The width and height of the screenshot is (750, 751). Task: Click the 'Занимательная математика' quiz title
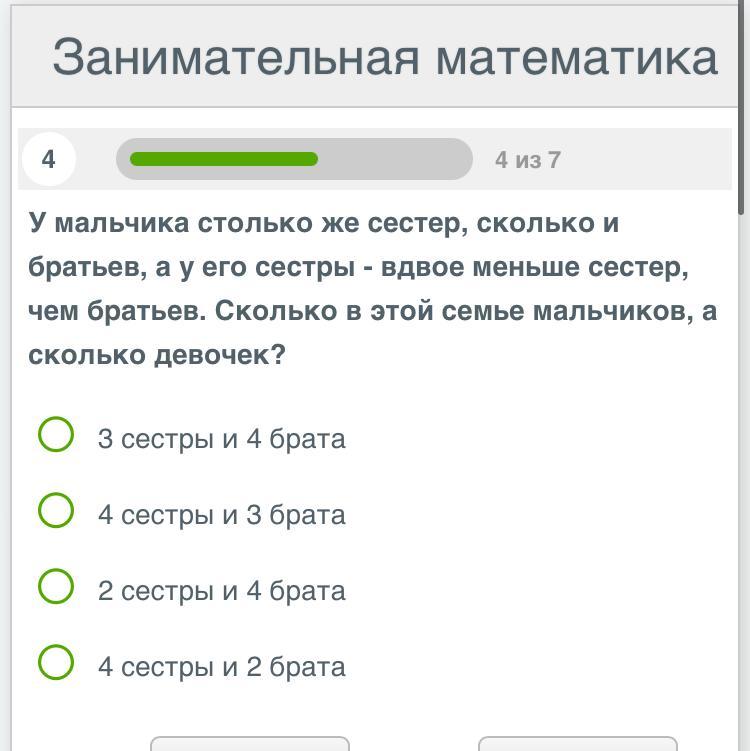pyautogui.click(x=385, y=57)
